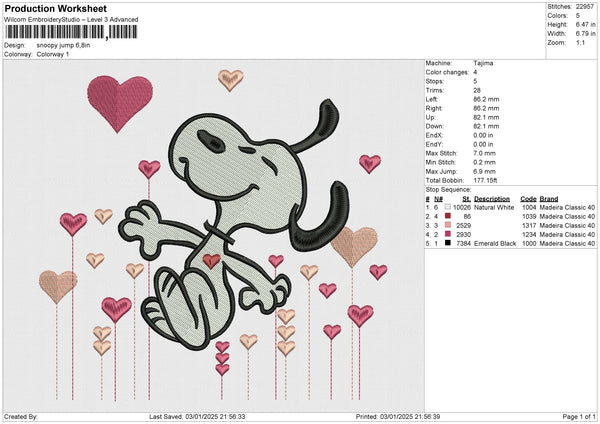
Task: Click the Natural White color swatch
Action: click(447, 207)
